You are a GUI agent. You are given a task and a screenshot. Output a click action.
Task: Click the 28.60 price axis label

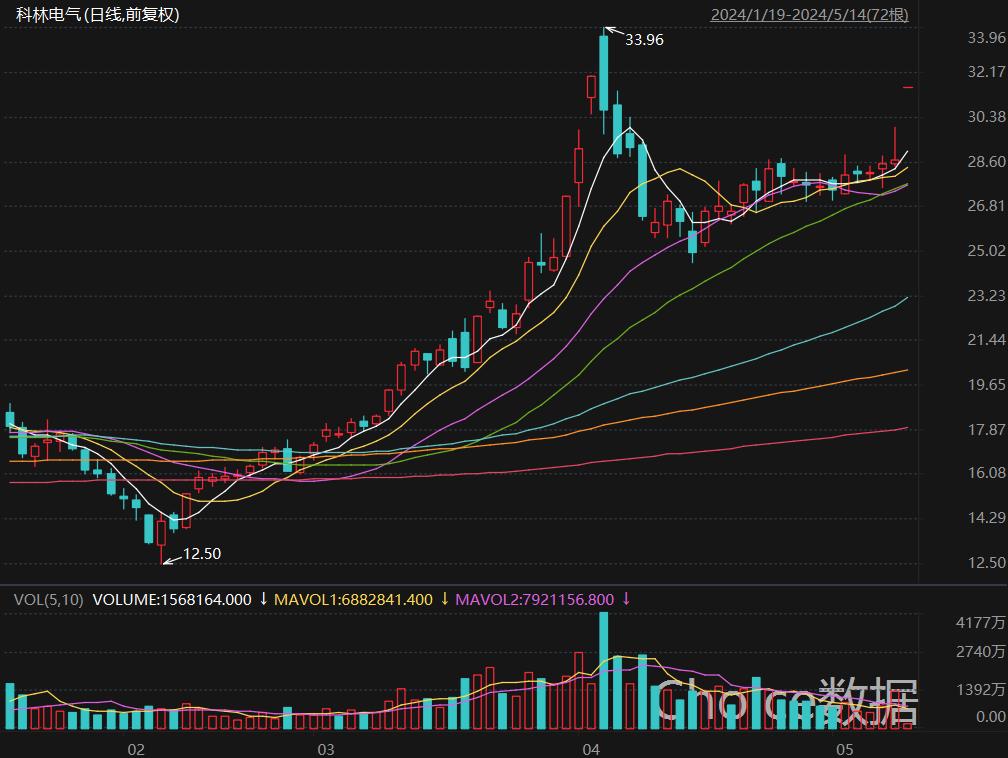tap(986, 161)
